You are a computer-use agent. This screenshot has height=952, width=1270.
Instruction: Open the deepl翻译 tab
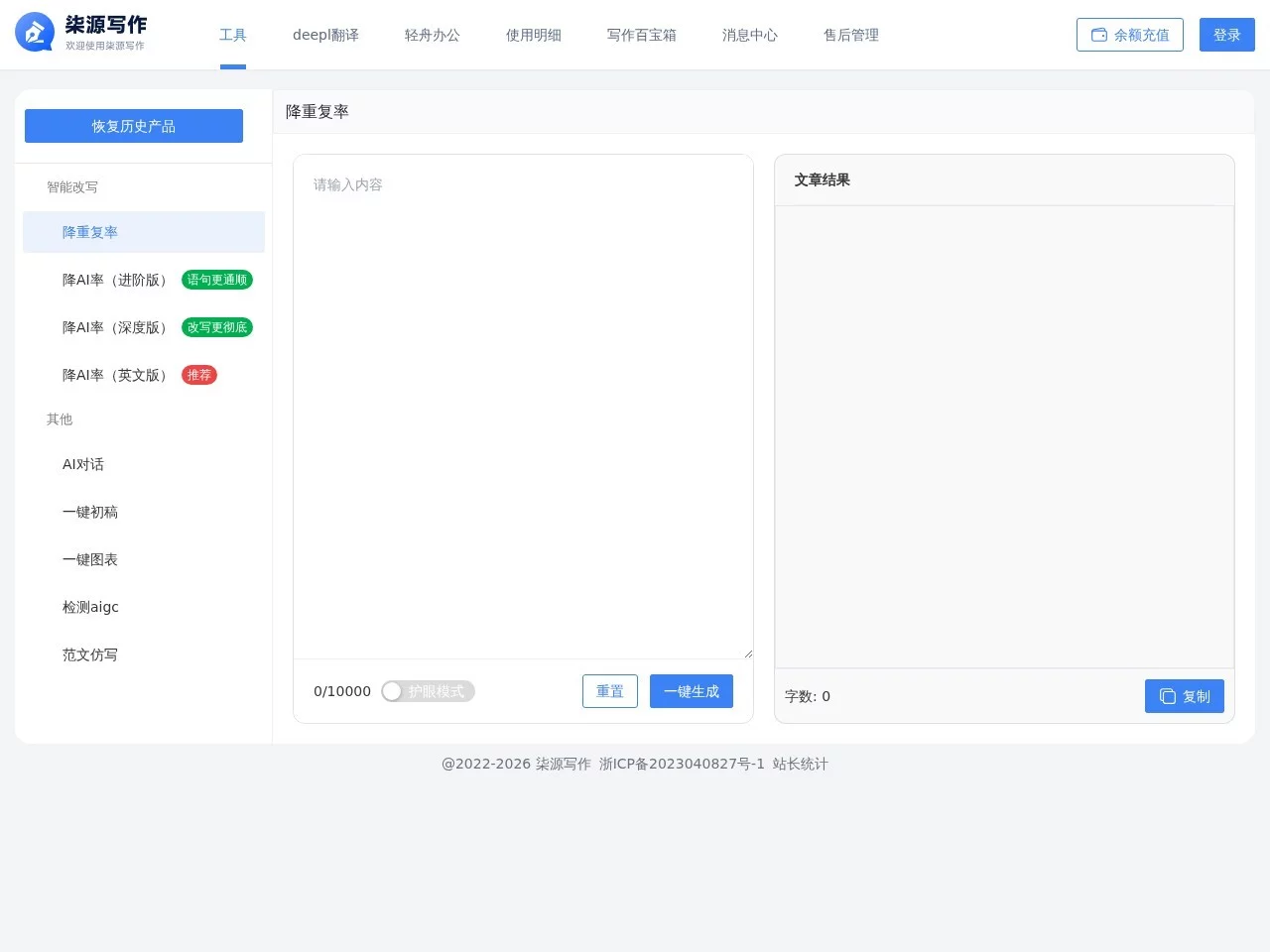(325, 35)
